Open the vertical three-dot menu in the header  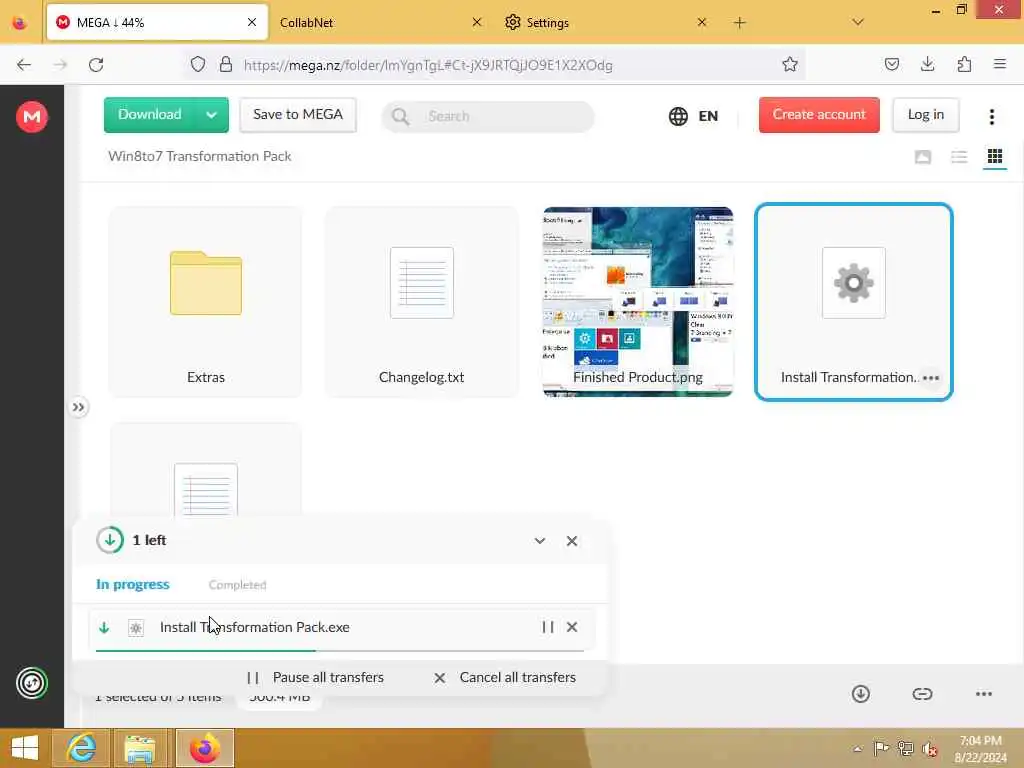(x=991, y=116)
